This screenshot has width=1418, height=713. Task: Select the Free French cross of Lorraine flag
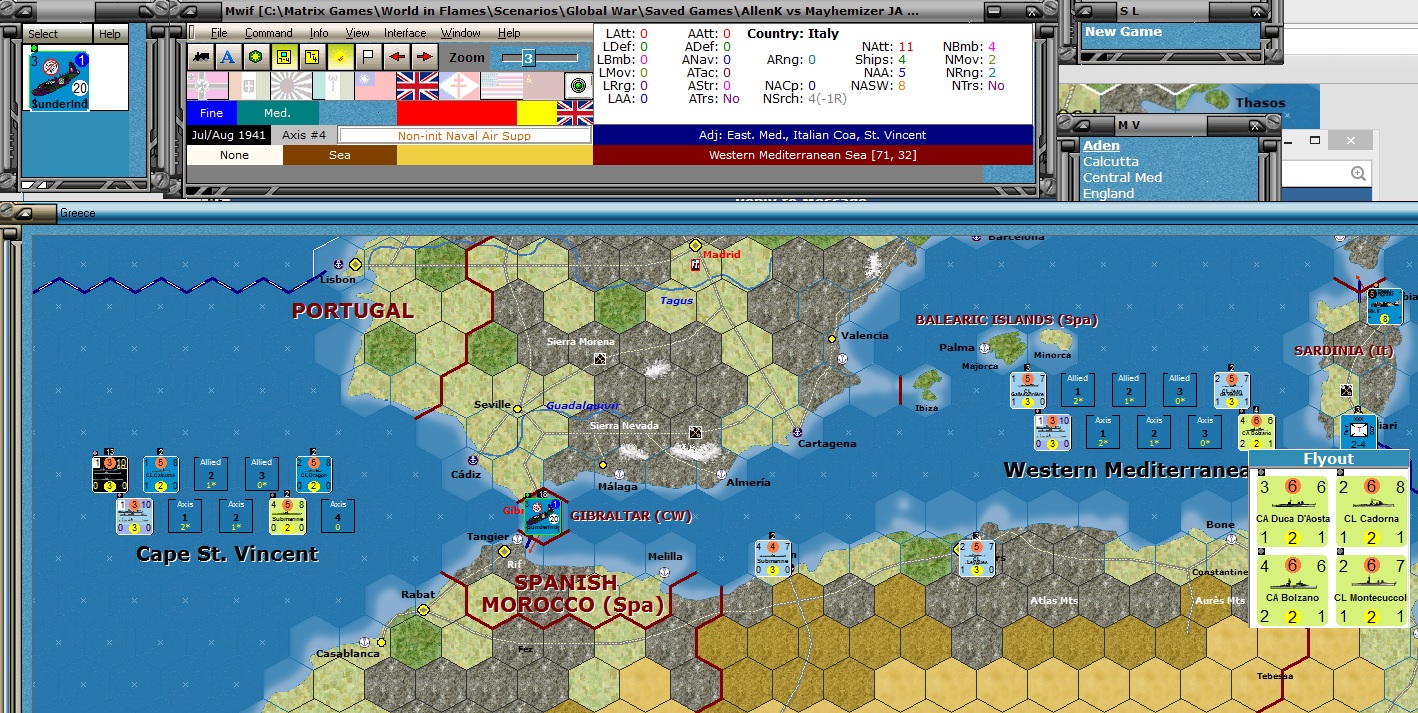[459, 86]
